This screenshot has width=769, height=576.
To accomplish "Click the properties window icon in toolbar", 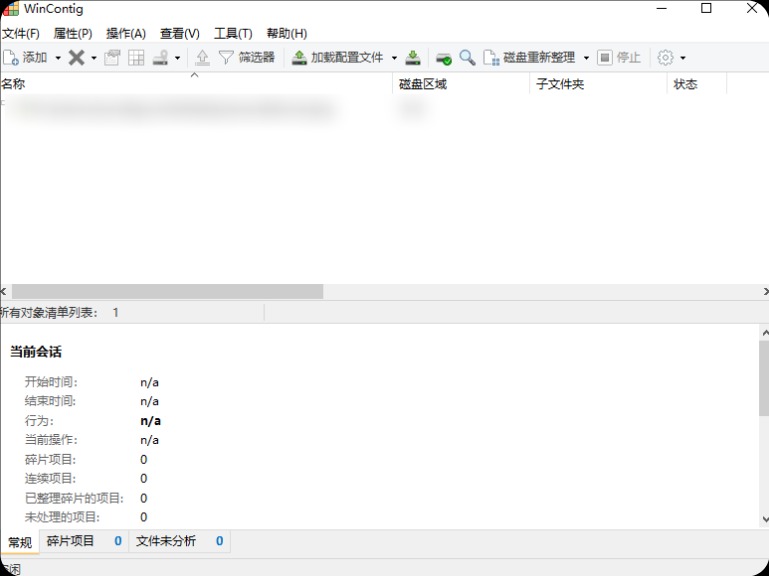I will 112,58.
